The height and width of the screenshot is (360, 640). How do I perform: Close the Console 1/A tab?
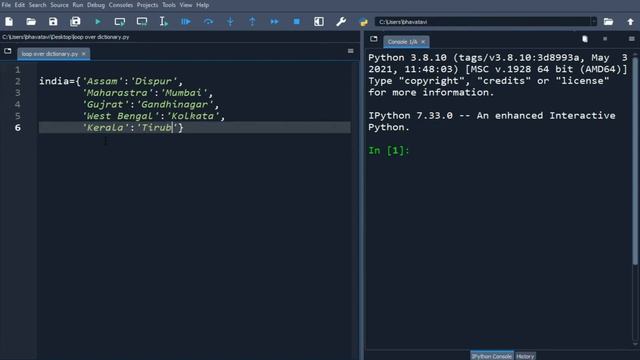(x=423, y=42)
